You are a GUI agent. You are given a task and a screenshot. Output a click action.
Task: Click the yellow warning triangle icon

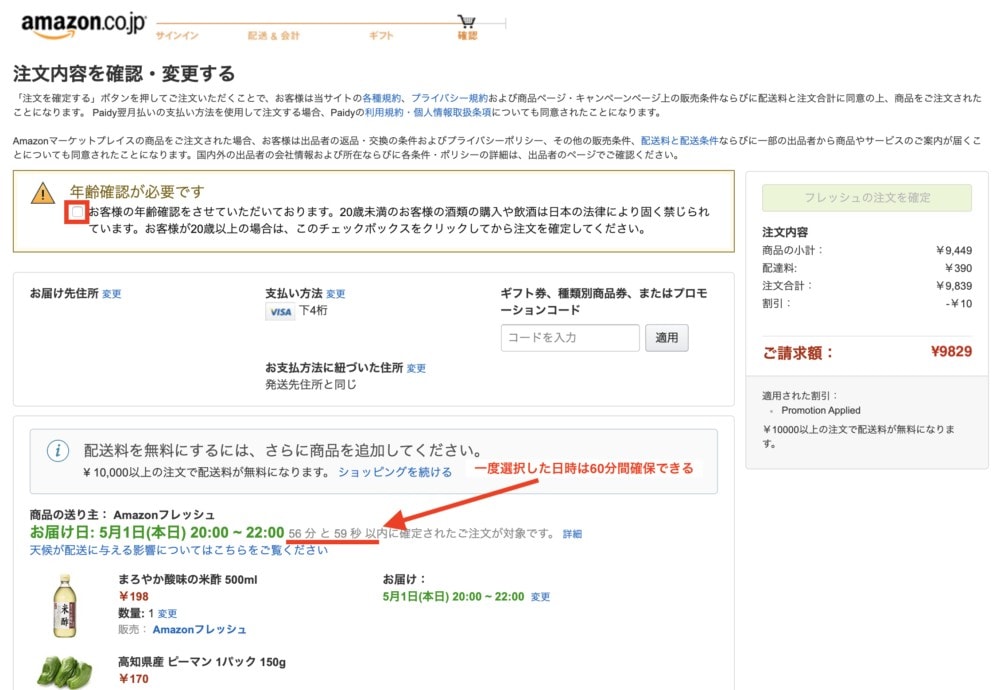pyautogui.click(x=43, y=193)
